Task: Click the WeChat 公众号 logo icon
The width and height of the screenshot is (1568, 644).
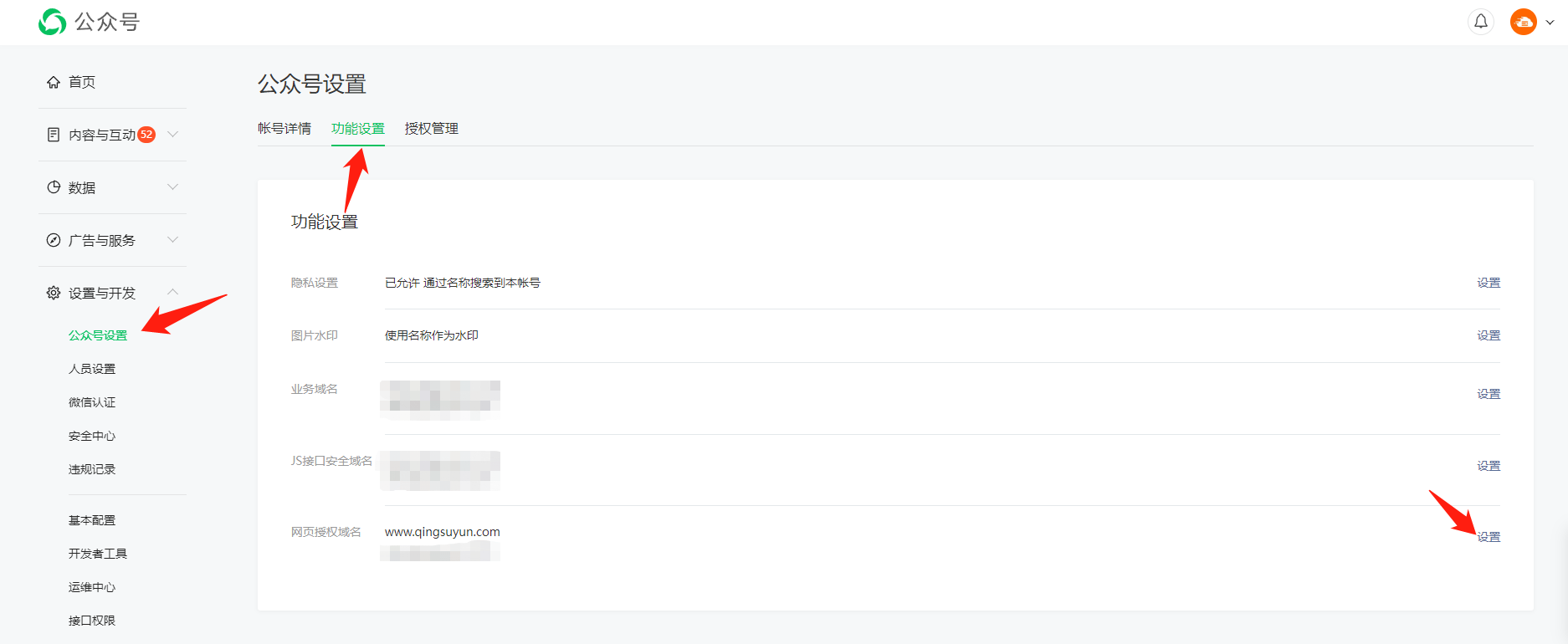Action: pos(53,22)
